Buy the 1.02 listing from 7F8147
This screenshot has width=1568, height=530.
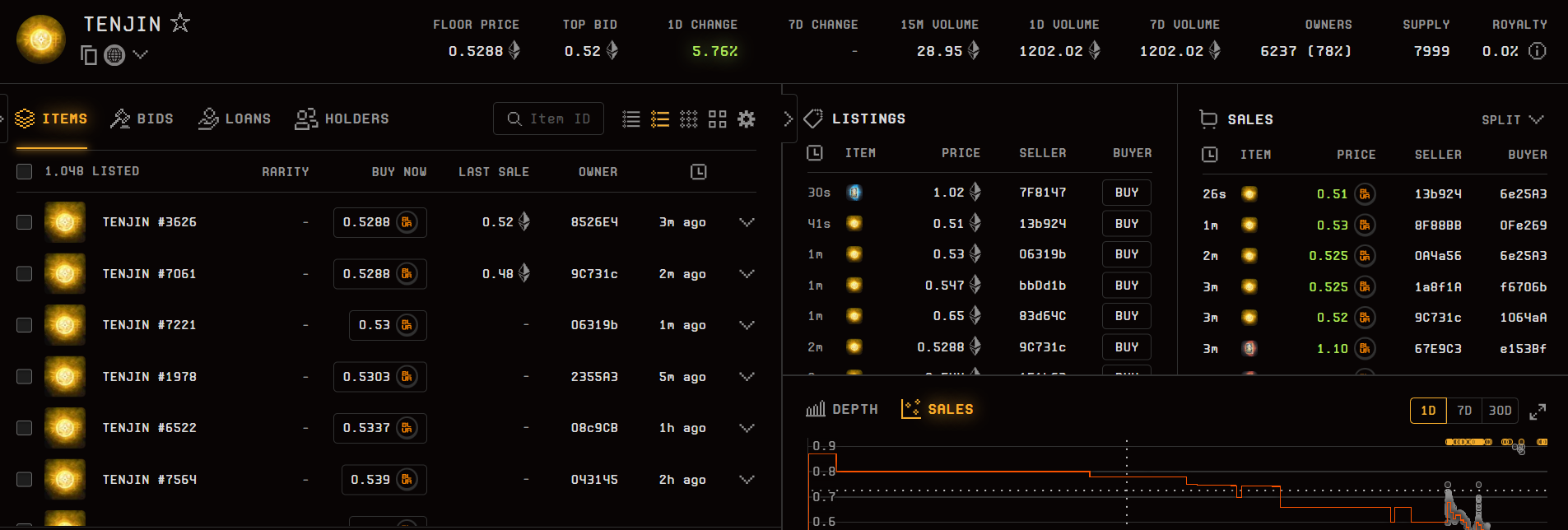[1126, 193]
